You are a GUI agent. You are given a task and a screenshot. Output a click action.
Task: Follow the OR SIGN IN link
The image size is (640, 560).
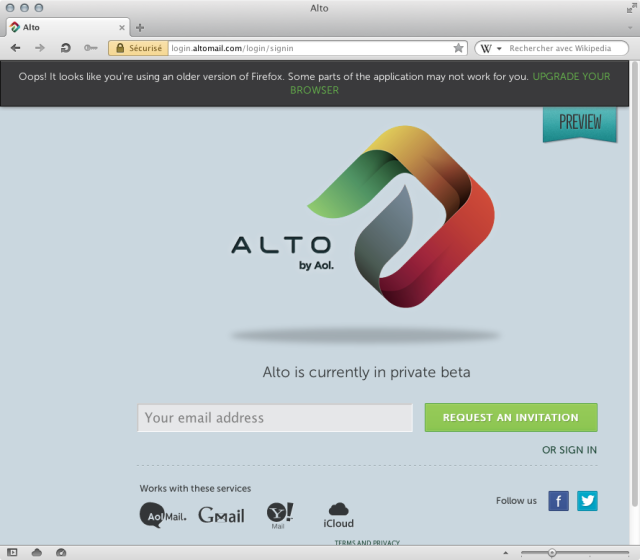tap(569, 450)
